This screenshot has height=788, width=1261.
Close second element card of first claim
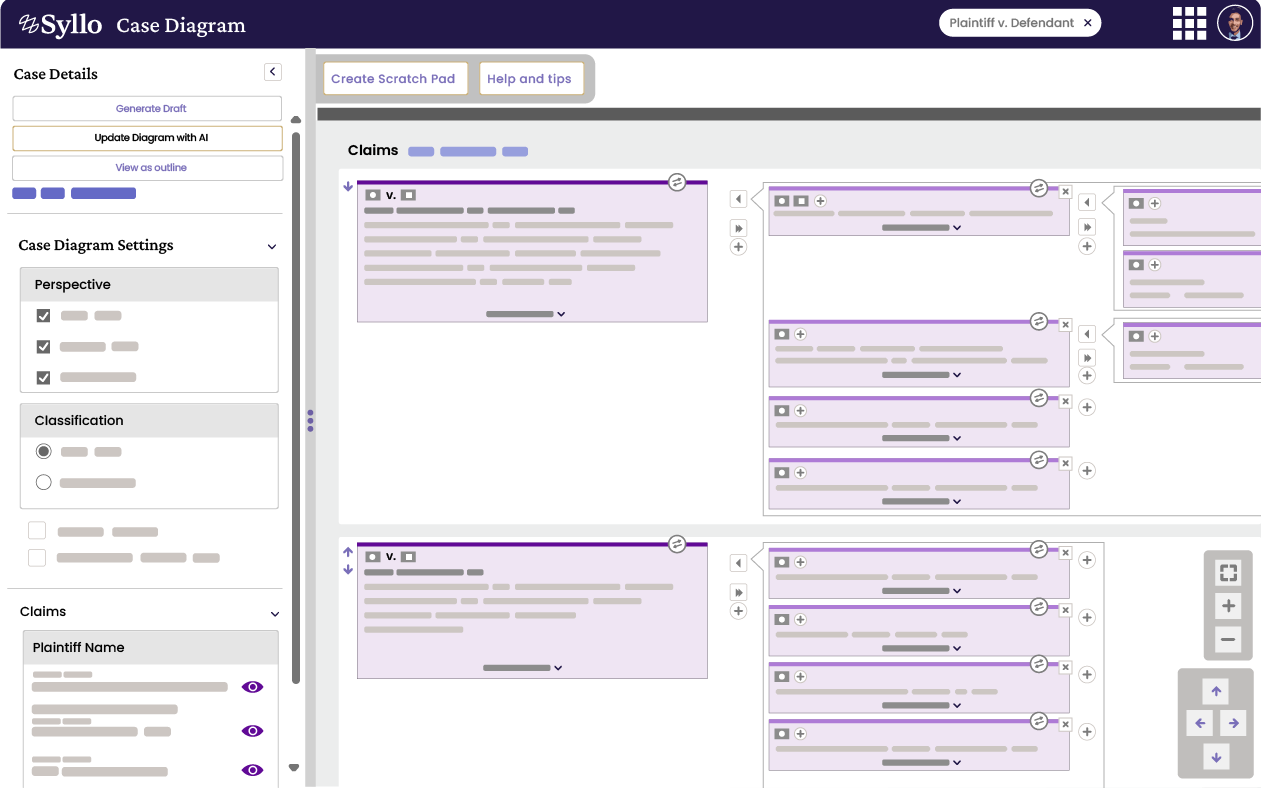coord(1065,325)
